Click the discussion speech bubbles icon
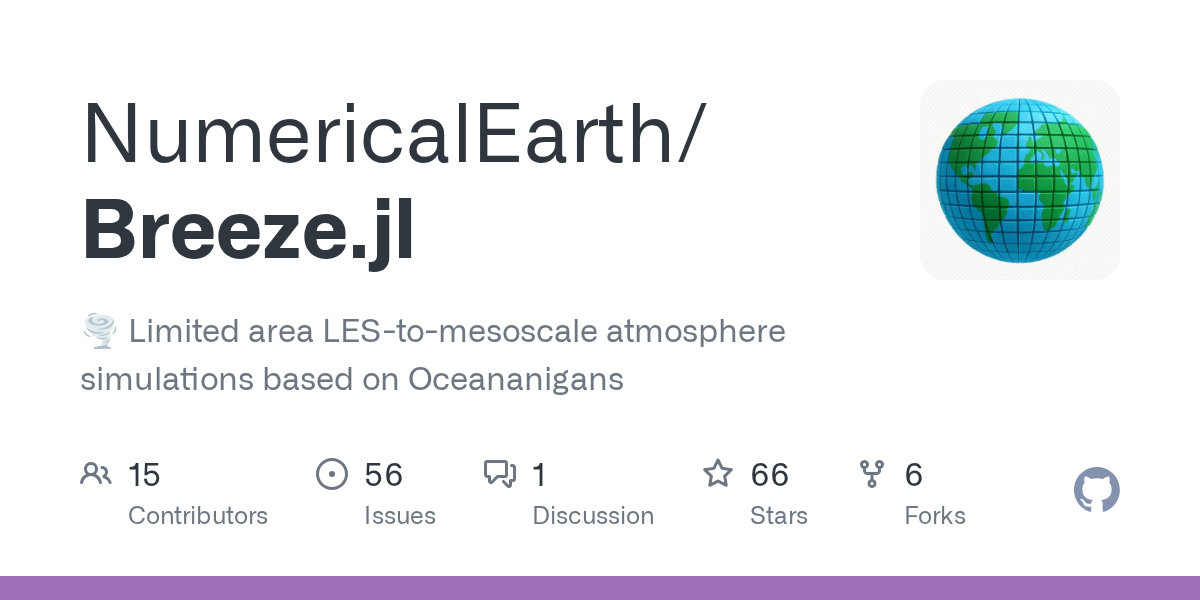This screenshot has width=1200, height=600. point(500,474)
